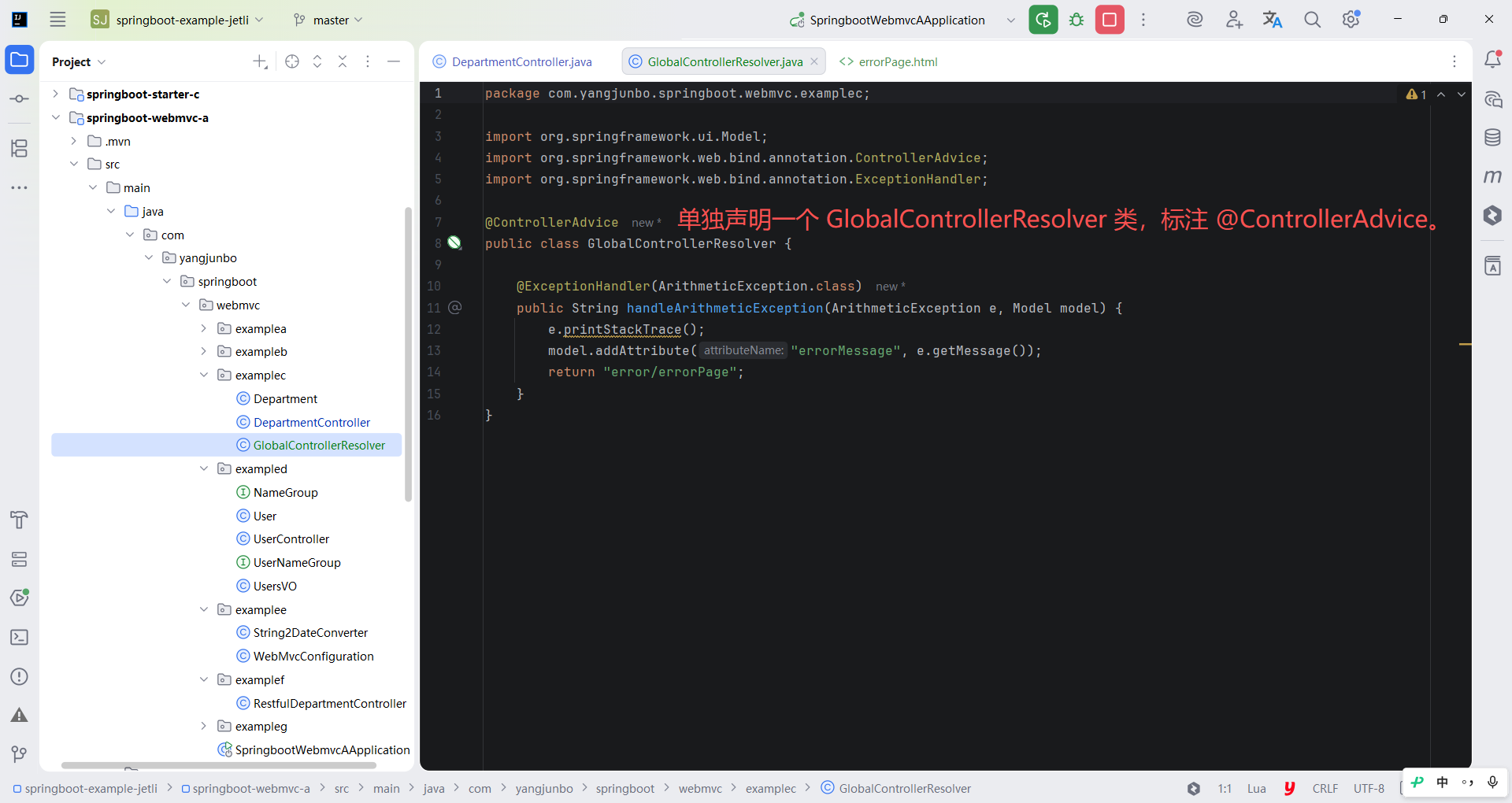This screenshot has height=803, width=1512.
Task: Close GlobalControllerResolver.java tab
Action: (x=814, y=61)
